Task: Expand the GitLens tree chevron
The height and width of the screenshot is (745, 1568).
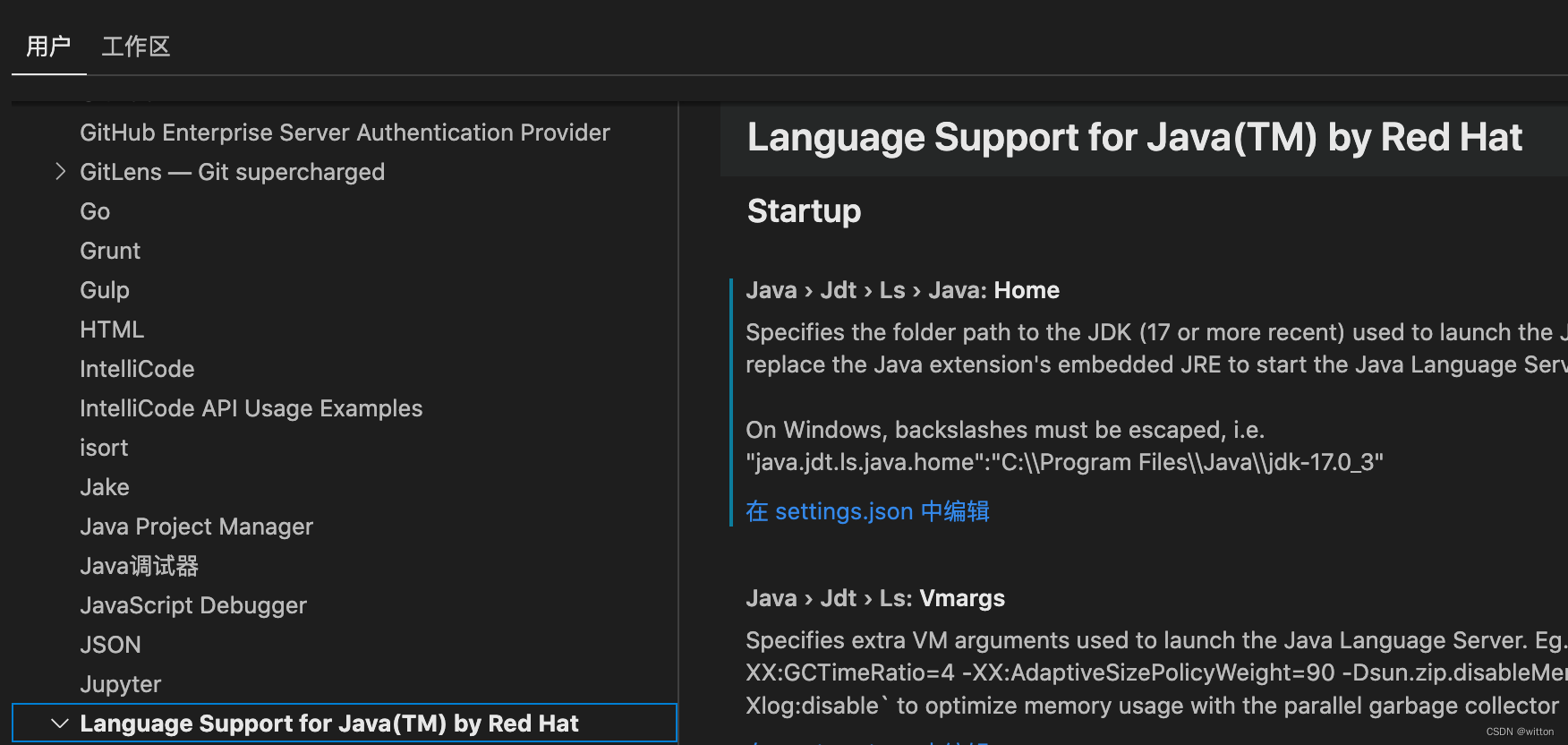Action: 60,172
